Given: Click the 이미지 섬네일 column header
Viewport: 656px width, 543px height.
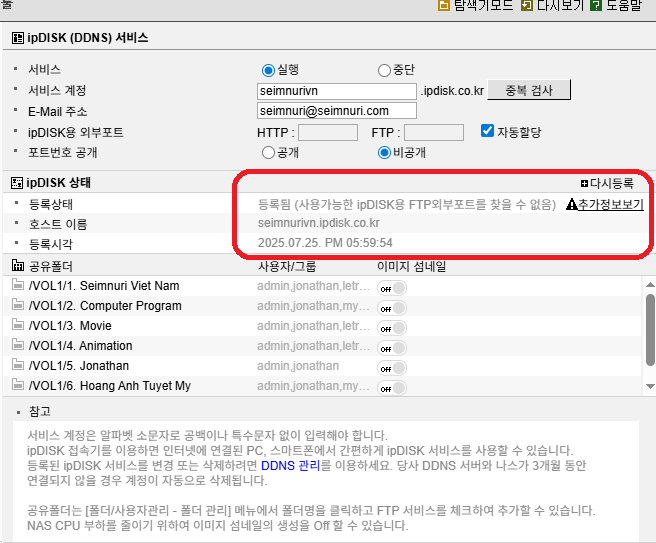Looking at the screenshot, I should (411, 266).
